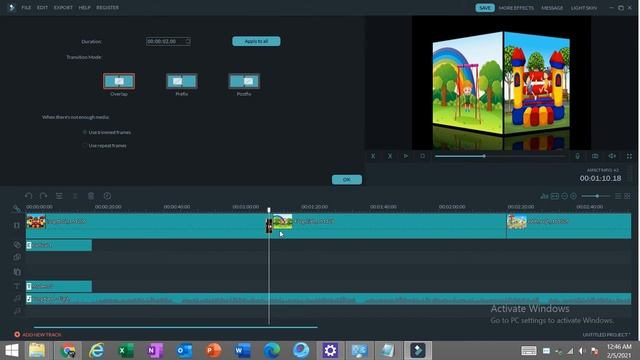Redo the timeline action
640x360 pixels.
[x=43, y=196]
